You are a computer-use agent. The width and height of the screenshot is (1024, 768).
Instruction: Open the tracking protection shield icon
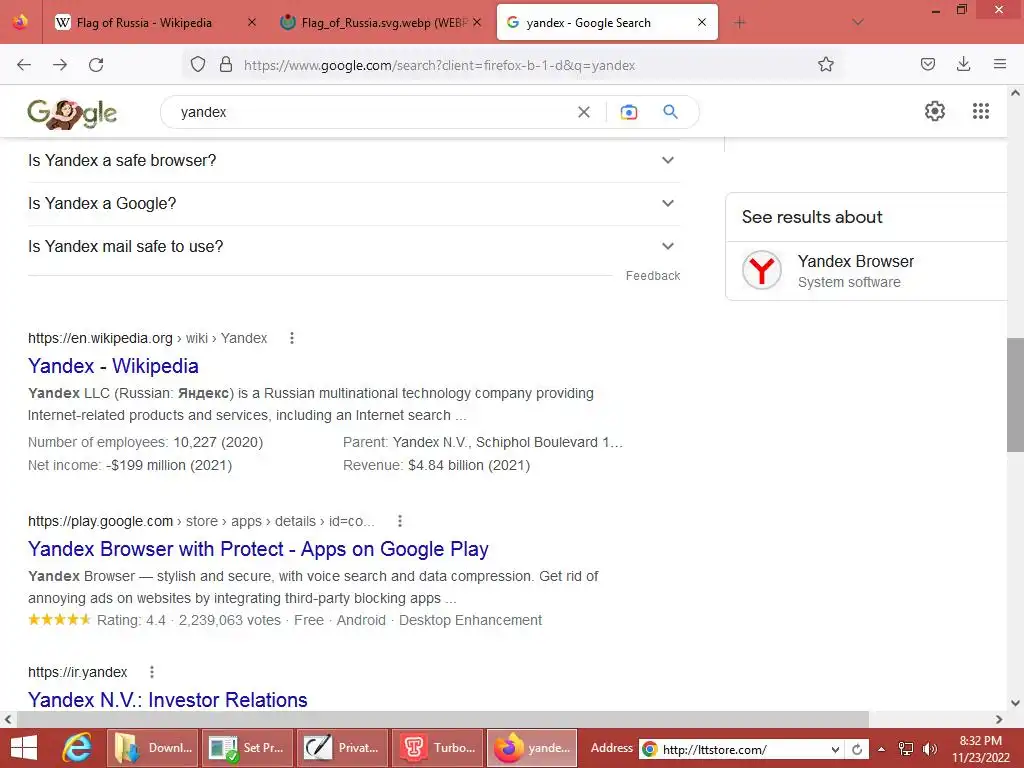point(198,64)
